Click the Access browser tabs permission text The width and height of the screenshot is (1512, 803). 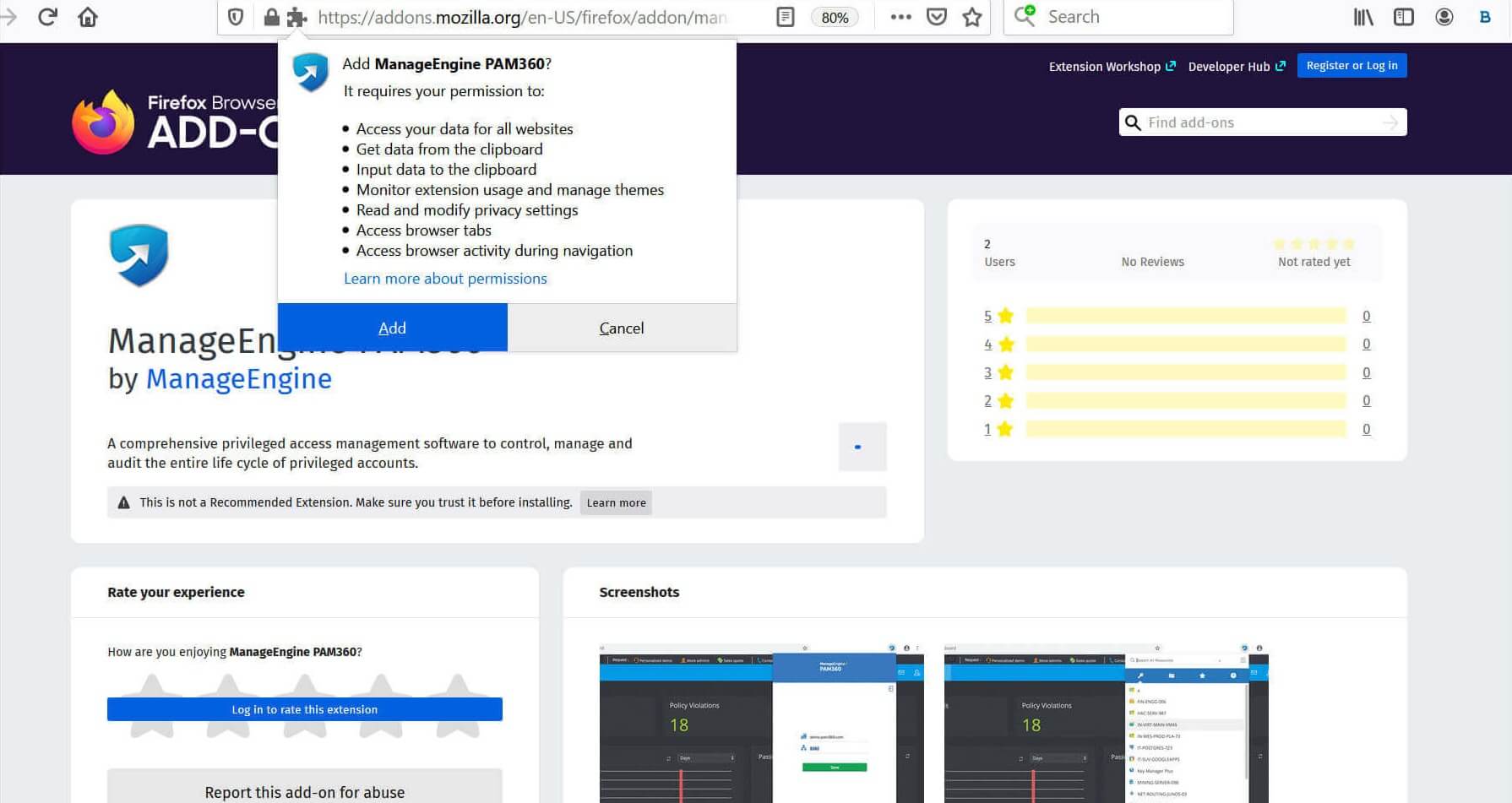pos(423,231)
